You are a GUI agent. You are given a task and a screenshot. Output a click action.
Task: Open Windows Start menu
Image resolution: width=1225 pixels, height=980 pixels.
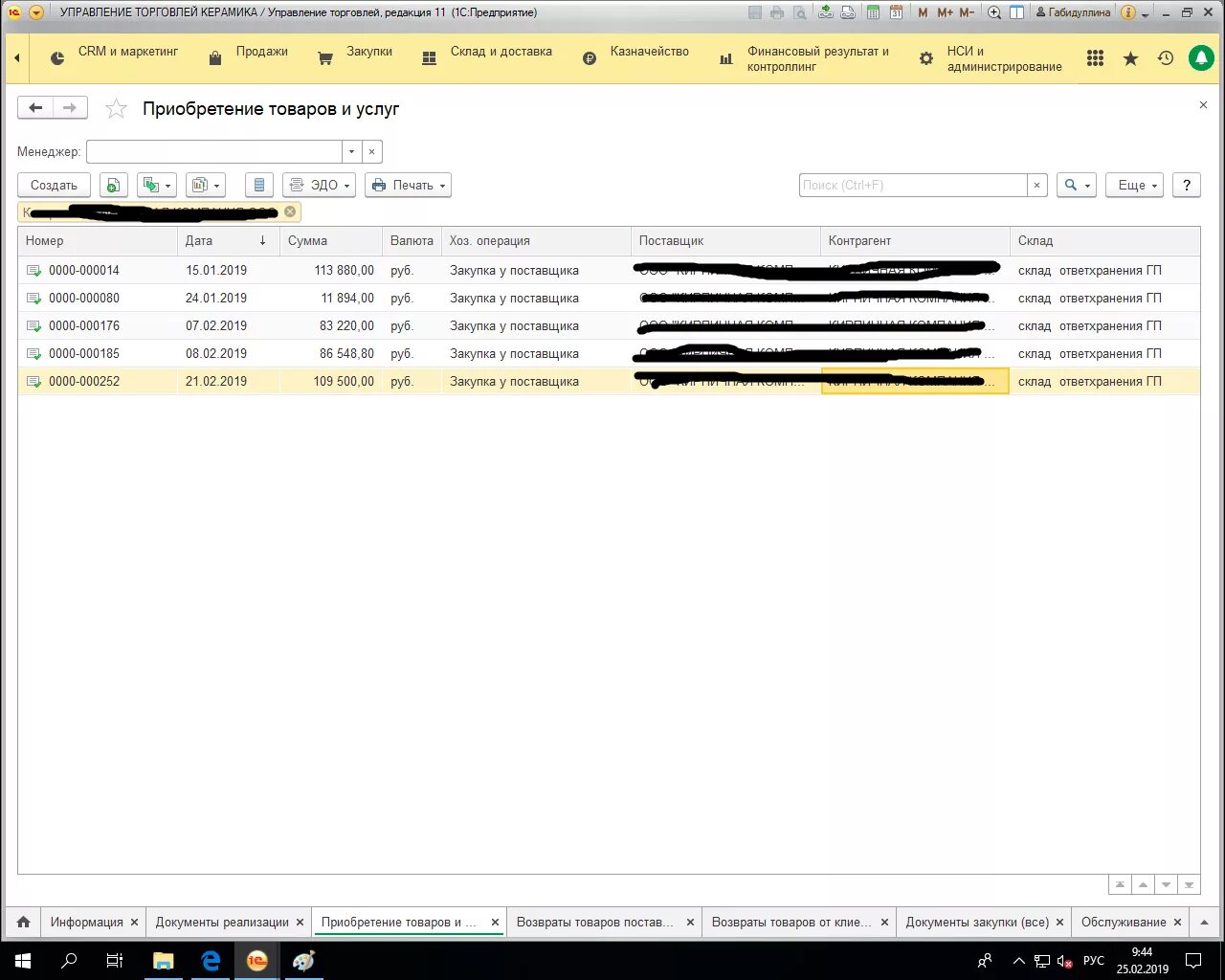click(22, 961)
